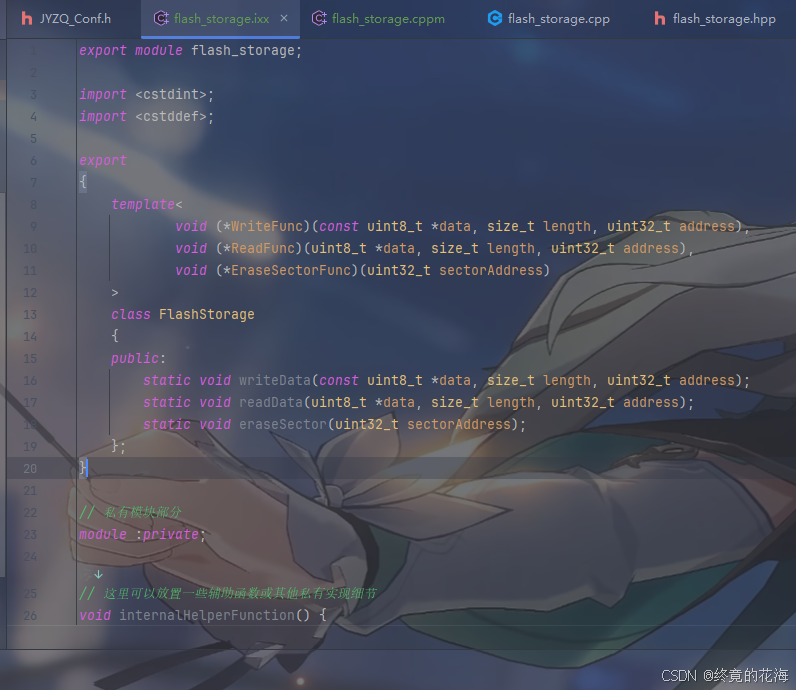Click the class name FlashStorage
The height and width of the screenshot is (690, 796).
click(207, 314)
